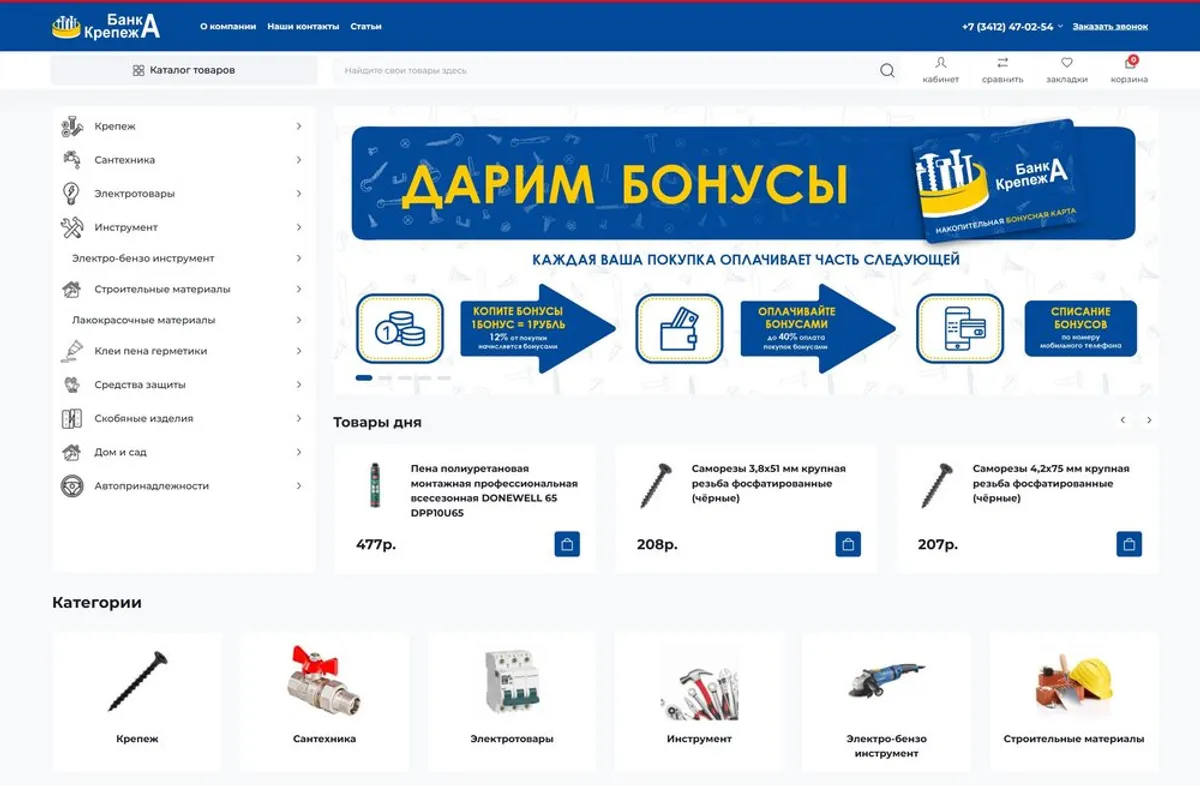Open the Саморезы 4,2x75 screw image
Viewport: 1200px width, 786px height.
click(937, 485)
